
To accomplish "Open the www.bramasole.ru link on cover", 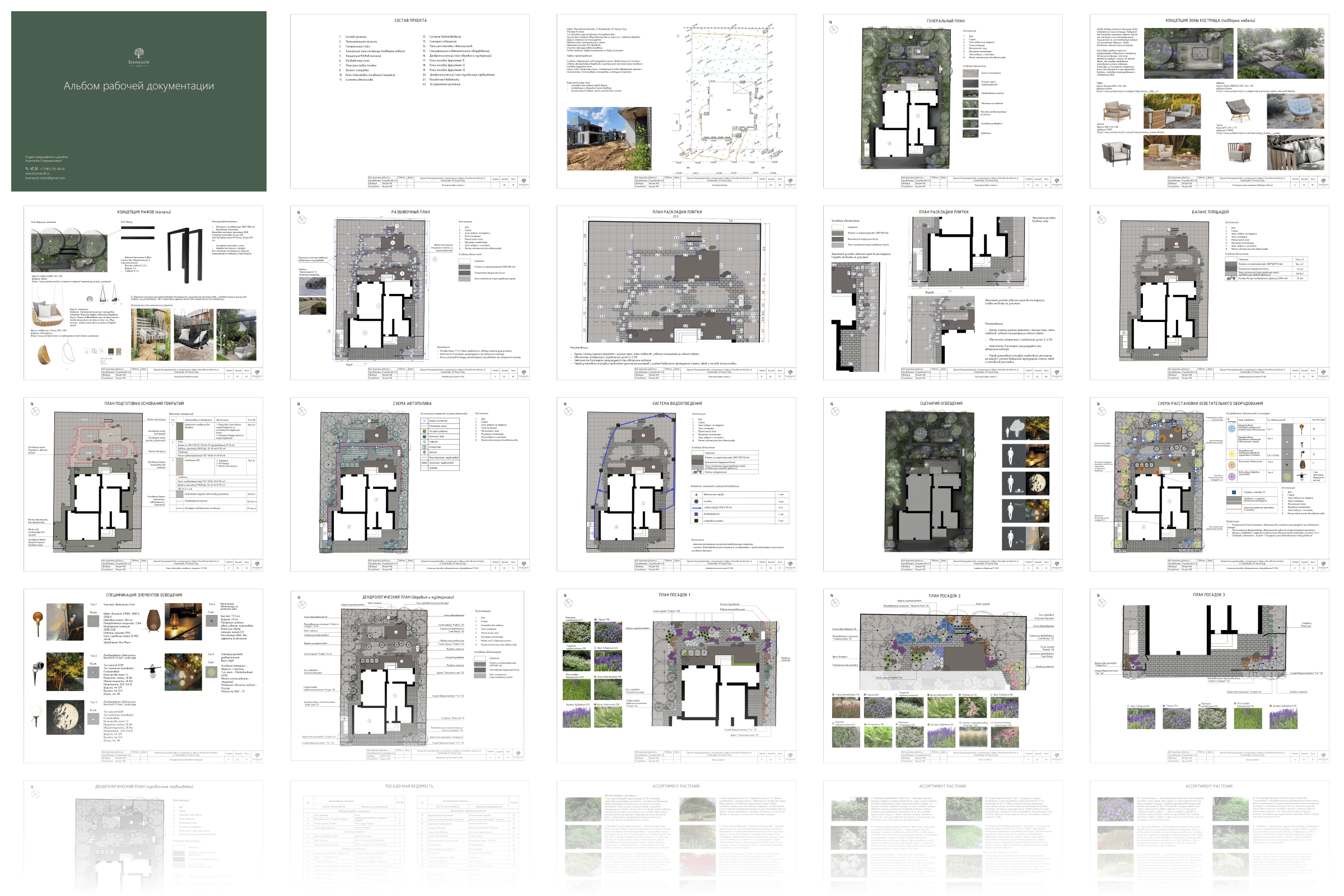I will click(38, 173).
